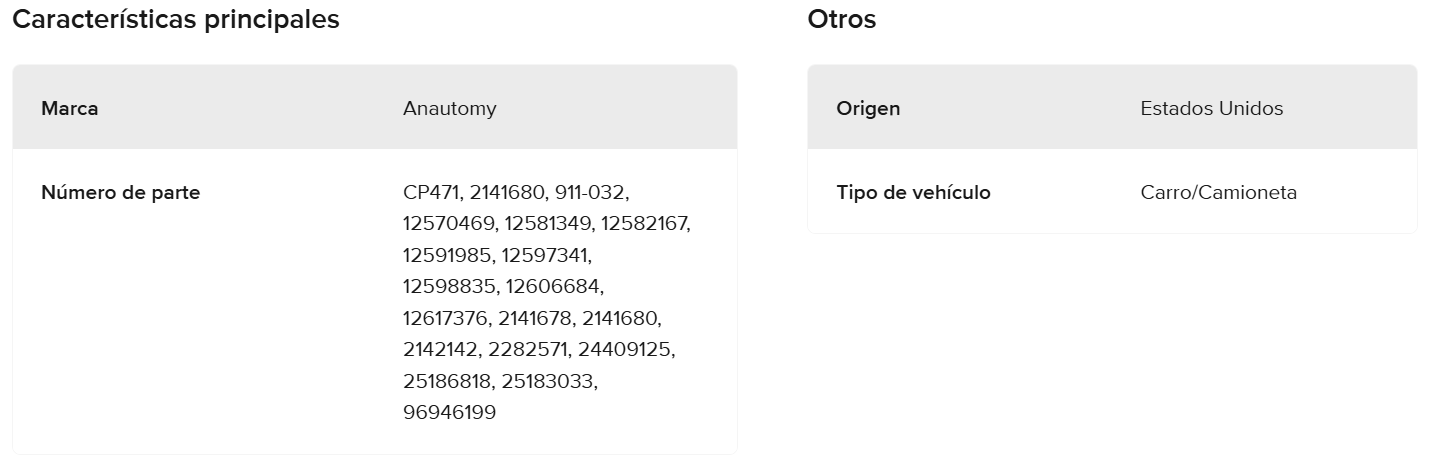1430x475 pixels.
Task: Click the 'Estados Unidos' origin value
Action: tap(1211, 108)
